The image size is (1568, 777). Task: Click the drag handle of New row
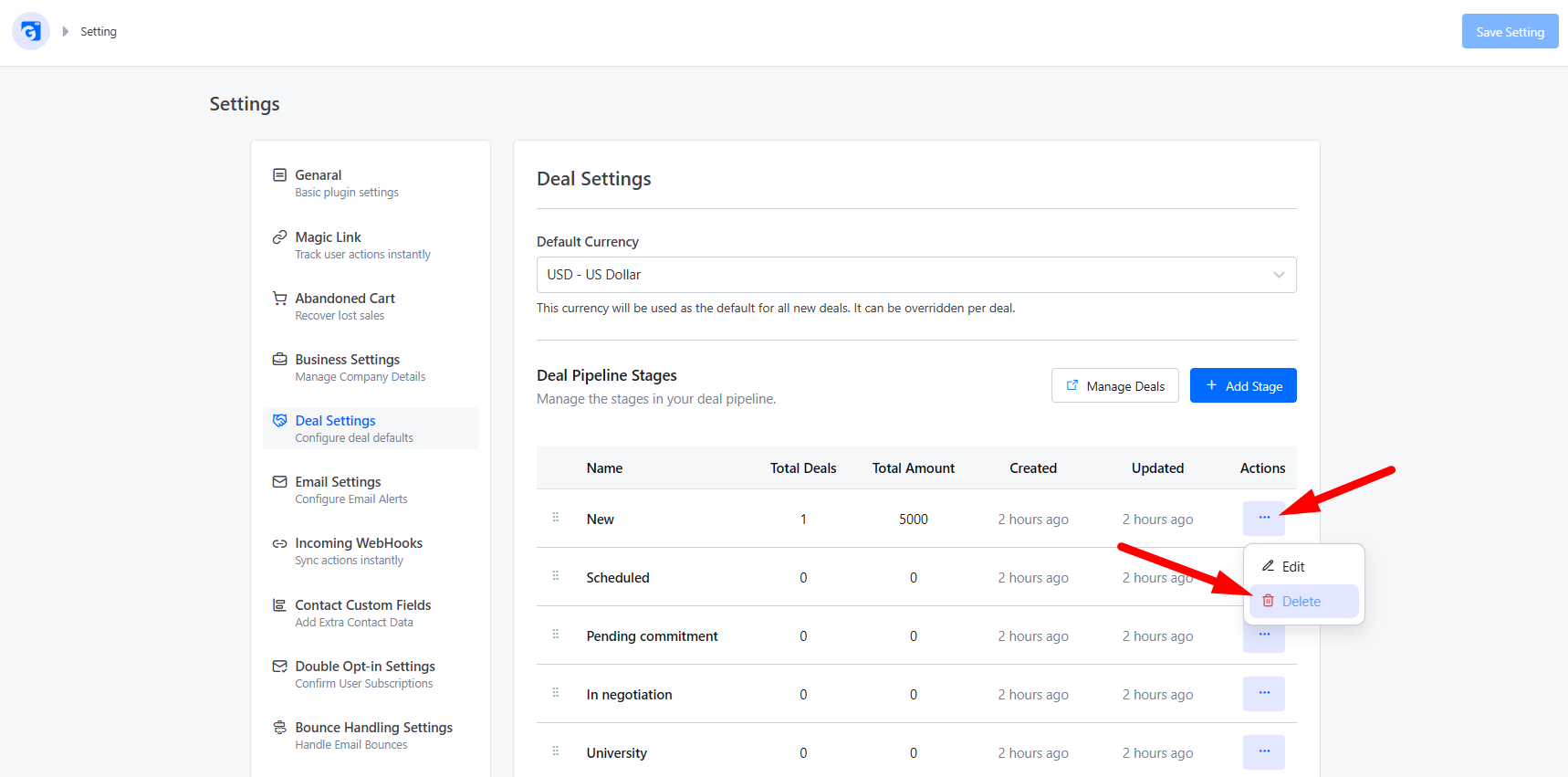pos(555,517)
